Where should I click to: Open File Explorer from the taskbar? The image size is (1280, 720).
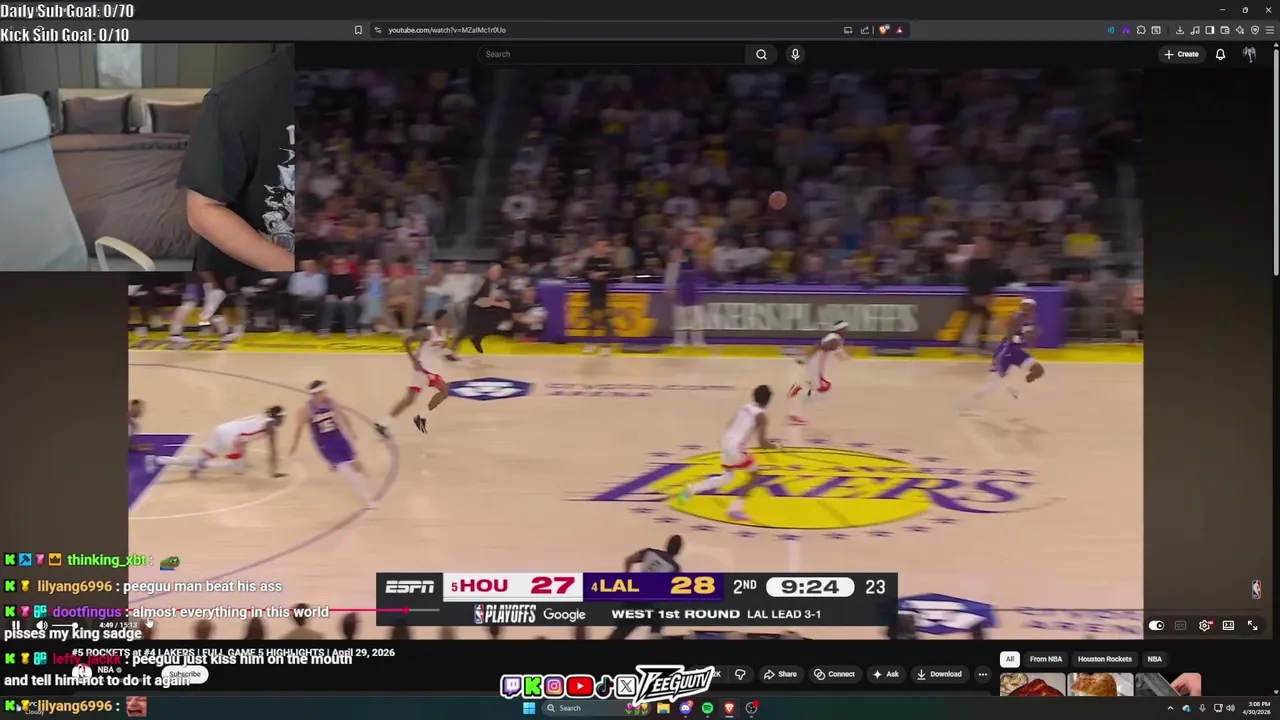(x=663, y=708)
